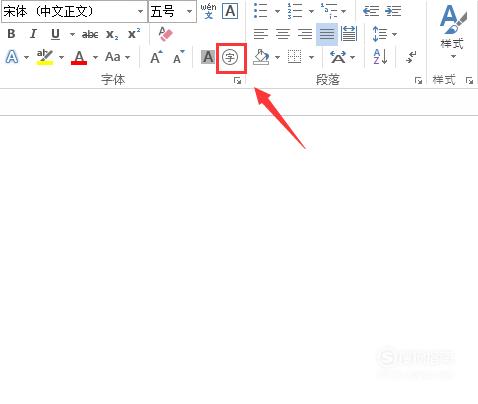478x404 pixels.
Task: Select Align Left icon
Action: point(261,34)
